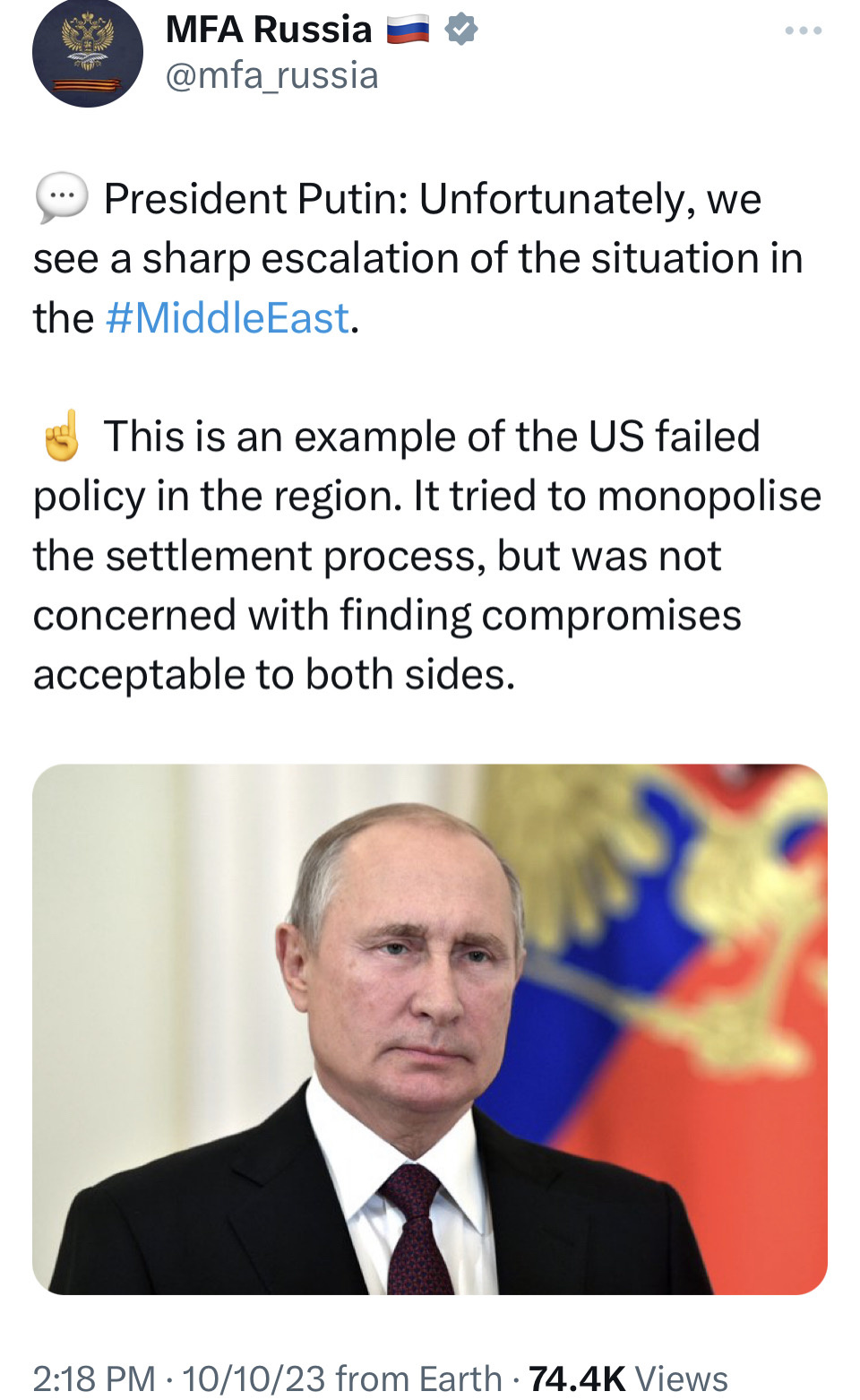
Task: Open the MFA Russia profile avatar
Action: (x=88, y=53)
